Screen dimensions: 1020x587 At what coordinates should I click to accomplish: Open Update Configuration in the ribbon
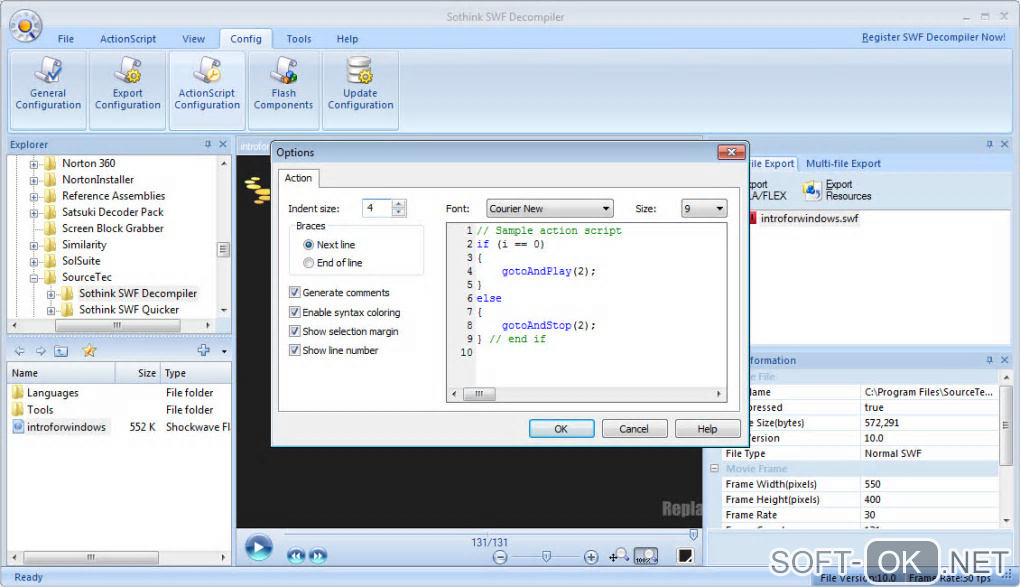click(x=360, y=90)
